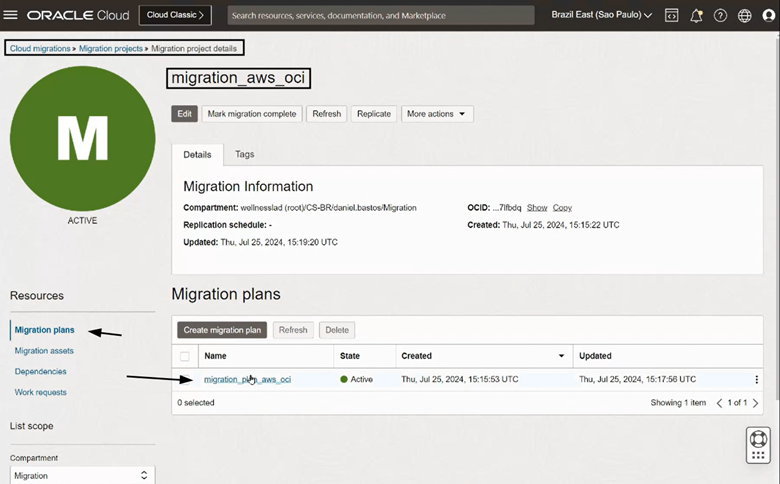Go to the previous page arrow in pagination
Viewport: 780px width, 484px height.
point(719,403)
